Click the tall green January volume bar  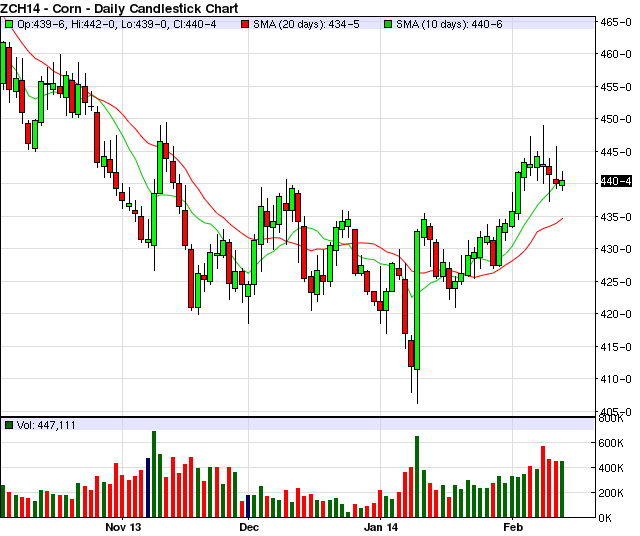click(x=417, y=477)
